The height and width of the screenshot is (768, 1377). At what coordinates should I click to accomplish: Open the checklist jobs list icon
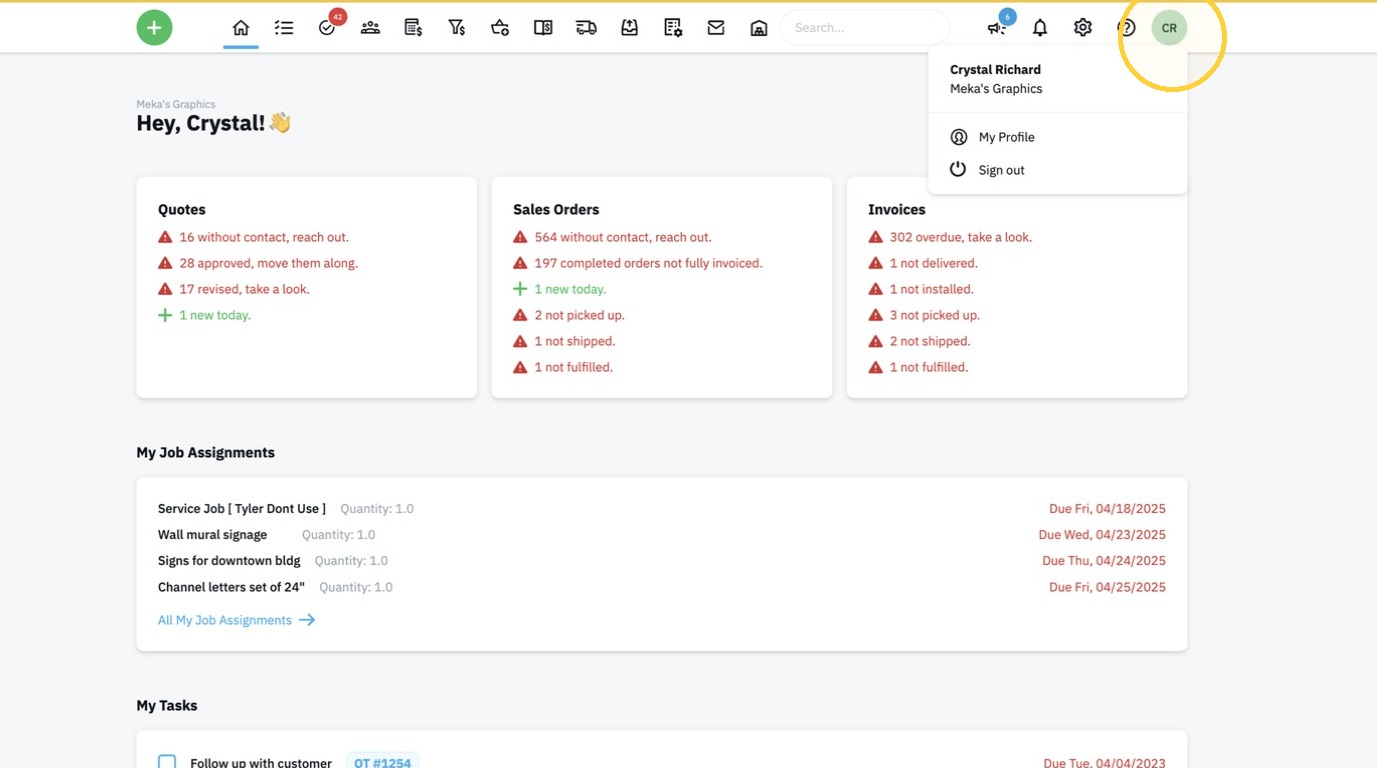284,28
